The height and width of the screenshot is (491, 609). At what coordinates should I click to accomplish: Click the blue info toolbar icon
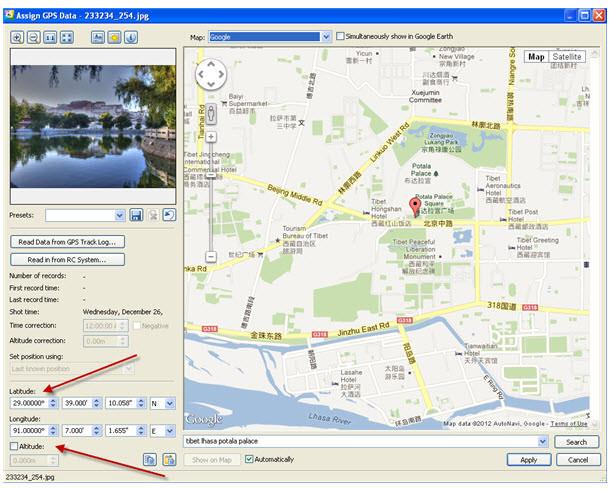131,37
